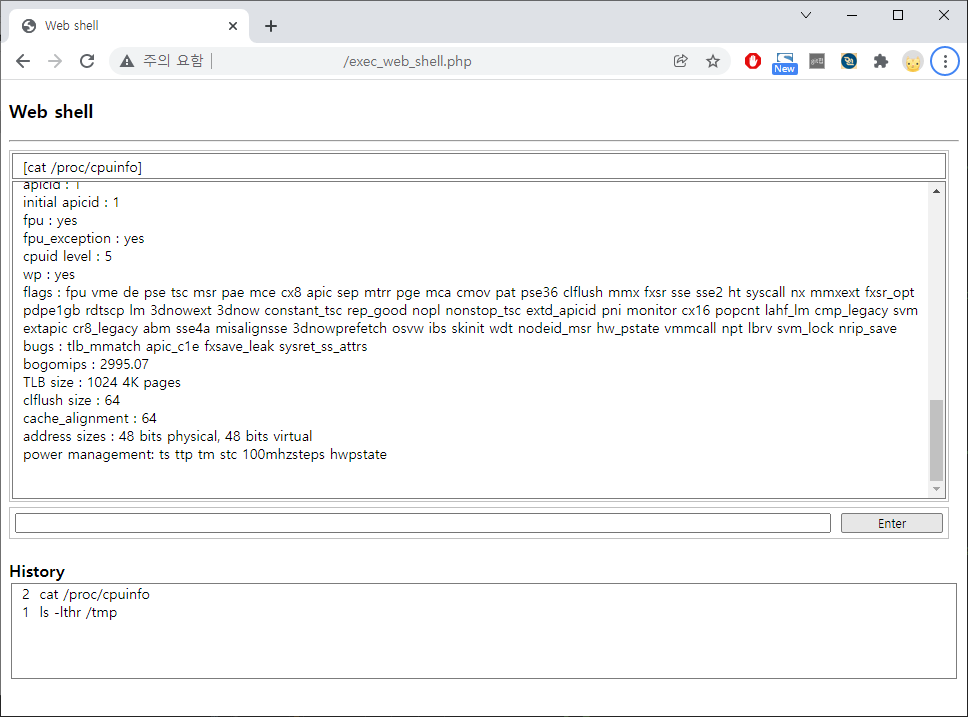The image size is (968, 717).
Task: Click the command input field
Action: click(x=423, y=523)
